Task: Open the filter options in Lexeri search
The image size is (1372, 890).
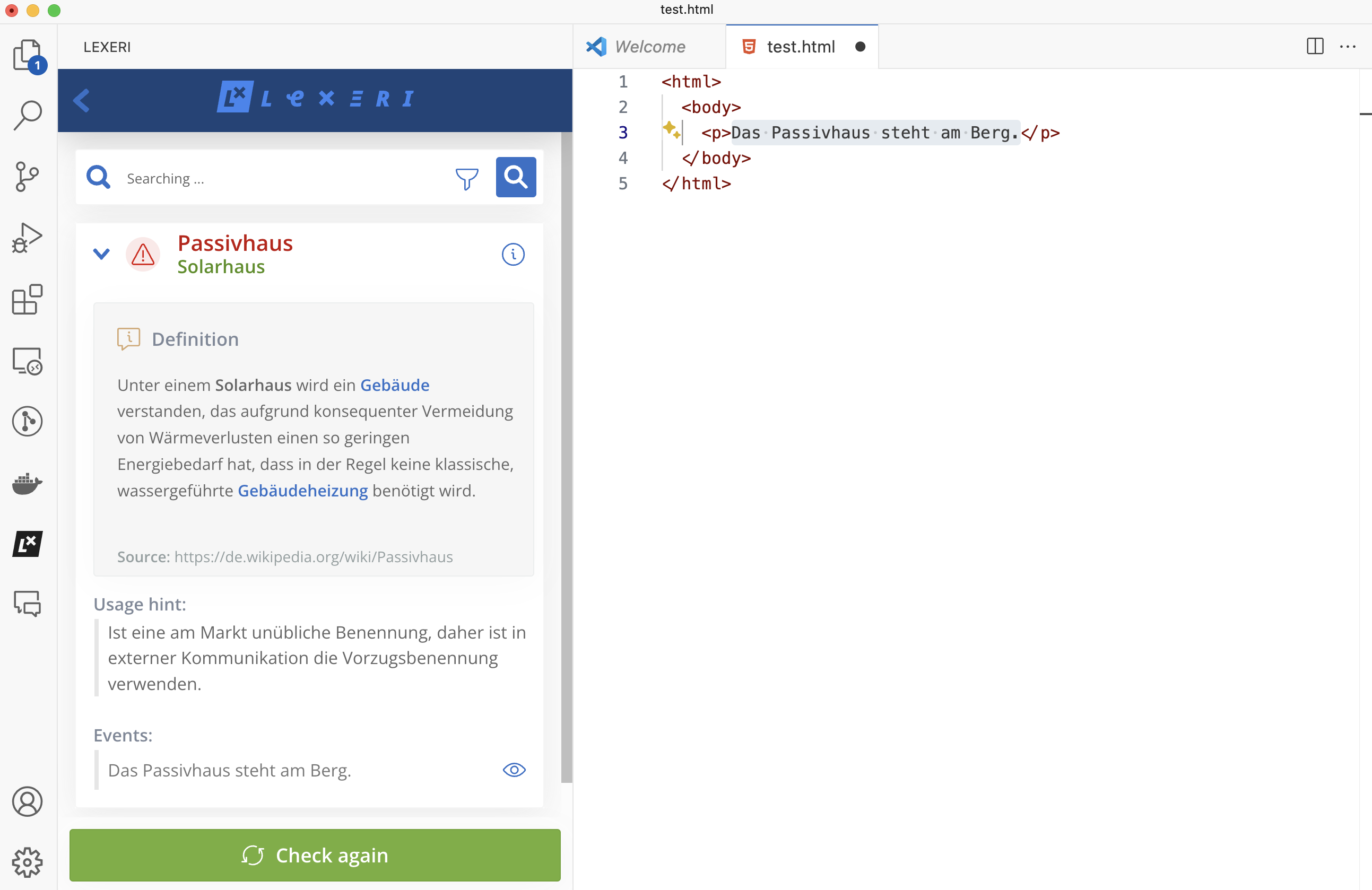Action: [467, 178]
